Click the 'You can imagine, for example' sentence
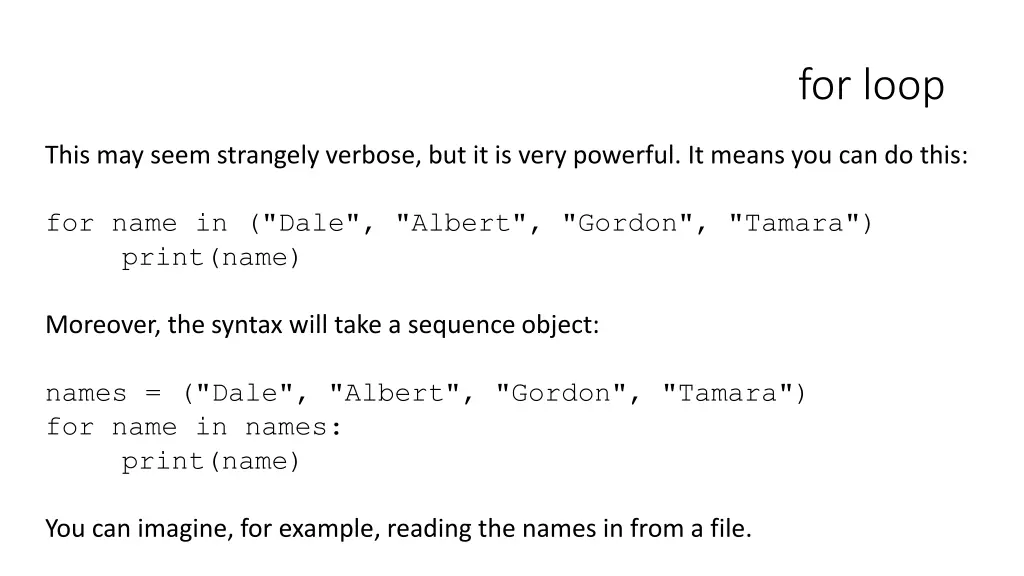The width and height of the screenshot is (1024, 576). [398, 528]
